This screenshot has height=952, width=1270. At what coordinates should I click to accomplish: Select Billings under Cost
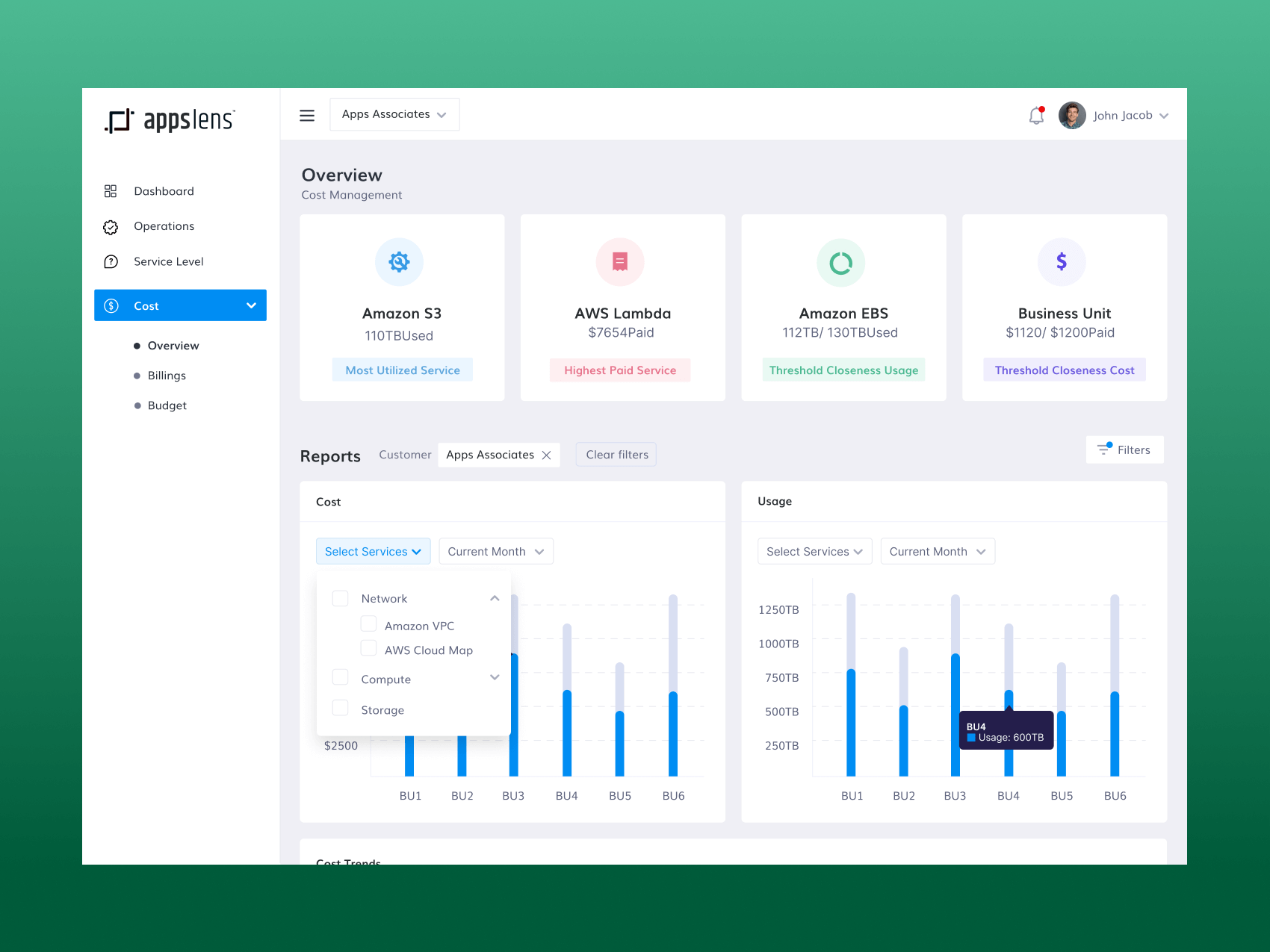click(x=167, y=376)
